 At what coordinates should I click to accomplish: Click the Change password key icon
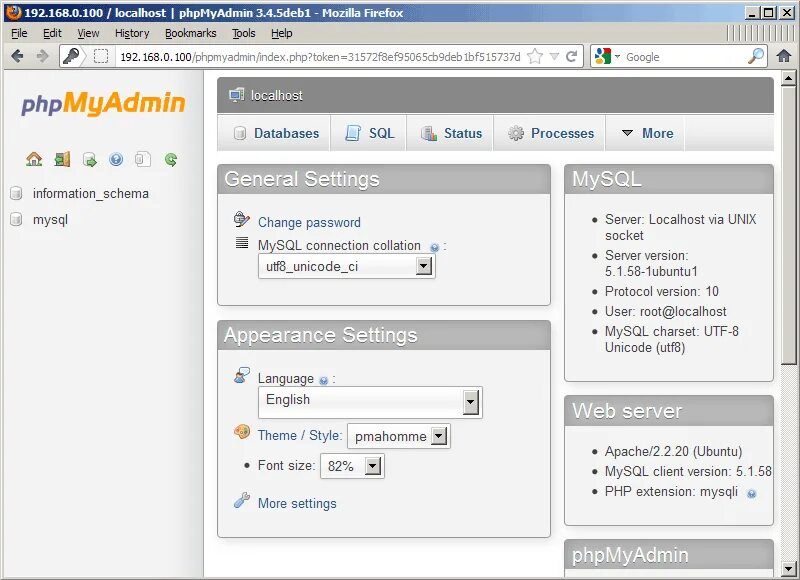pyautogui.click(x=241, y=219)
